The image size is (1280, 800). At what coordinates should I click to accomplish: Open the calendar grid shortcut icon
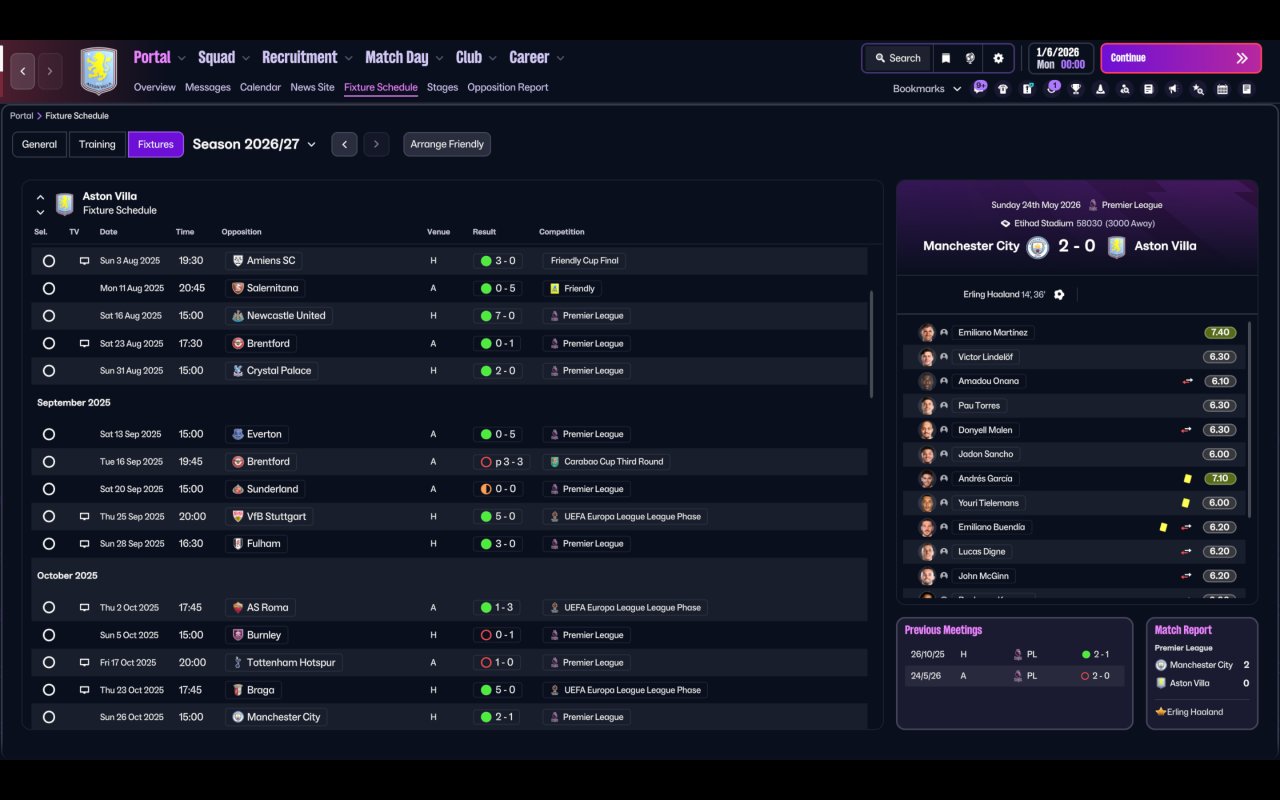click(1222, 89)
